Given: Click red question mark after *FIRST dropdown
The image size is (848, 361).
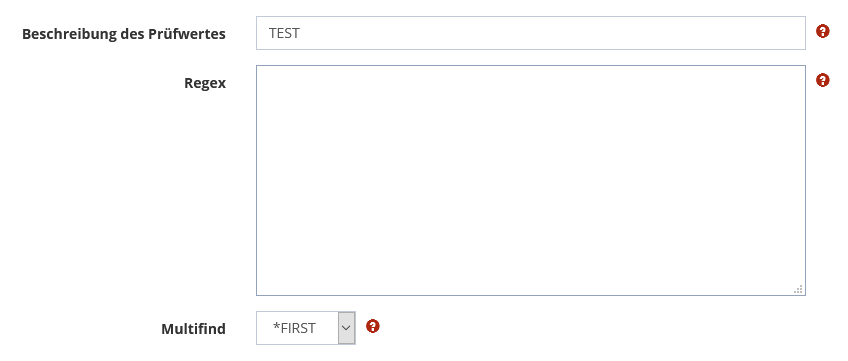Looking at the screenshot, I should click(x=373, y=326).
